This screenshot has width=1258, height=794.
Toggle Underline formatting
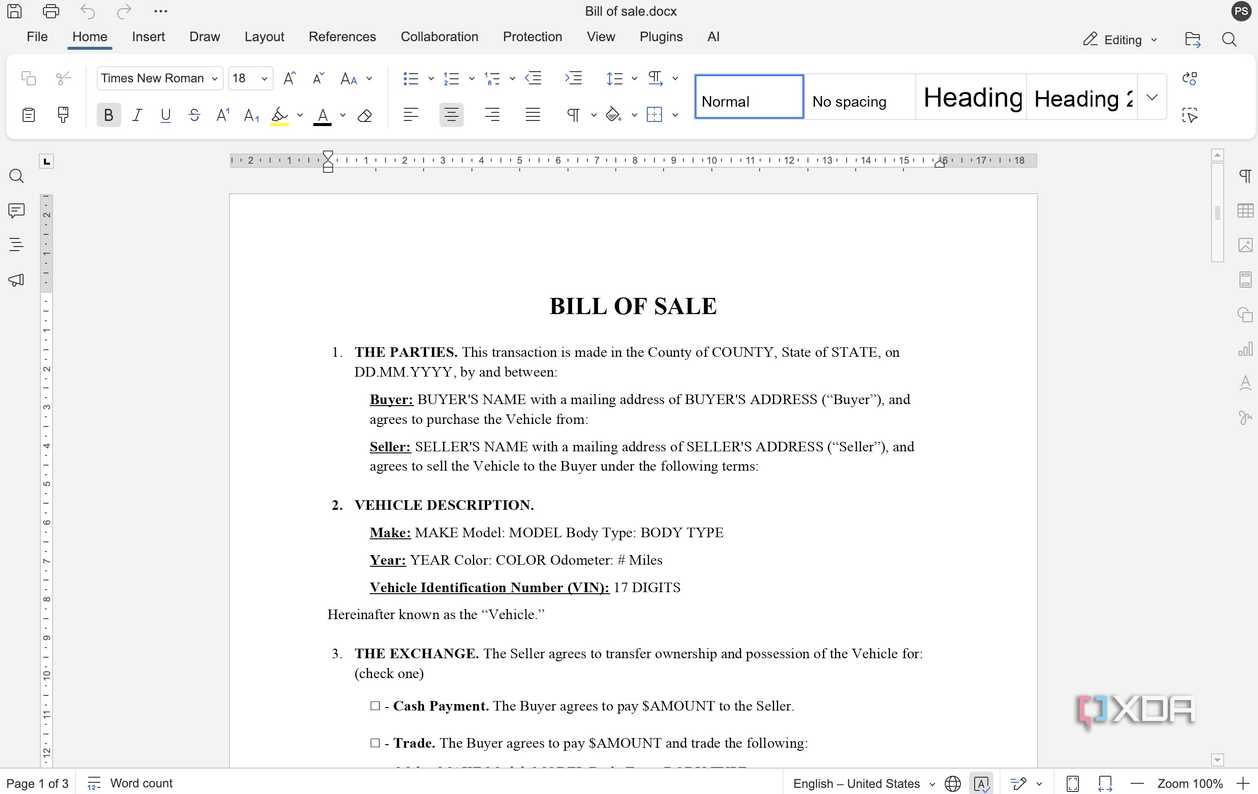[166, 115]
